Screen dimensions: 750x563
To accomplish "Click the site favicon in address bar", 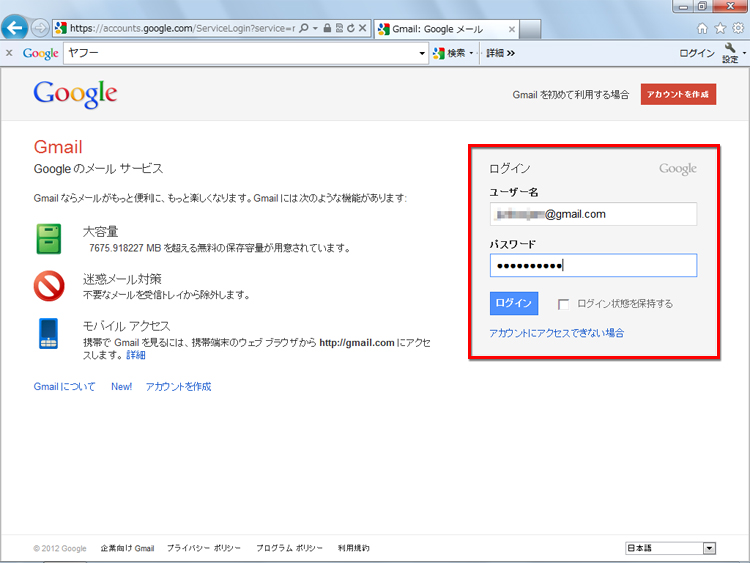I will [x=60, y=28].
